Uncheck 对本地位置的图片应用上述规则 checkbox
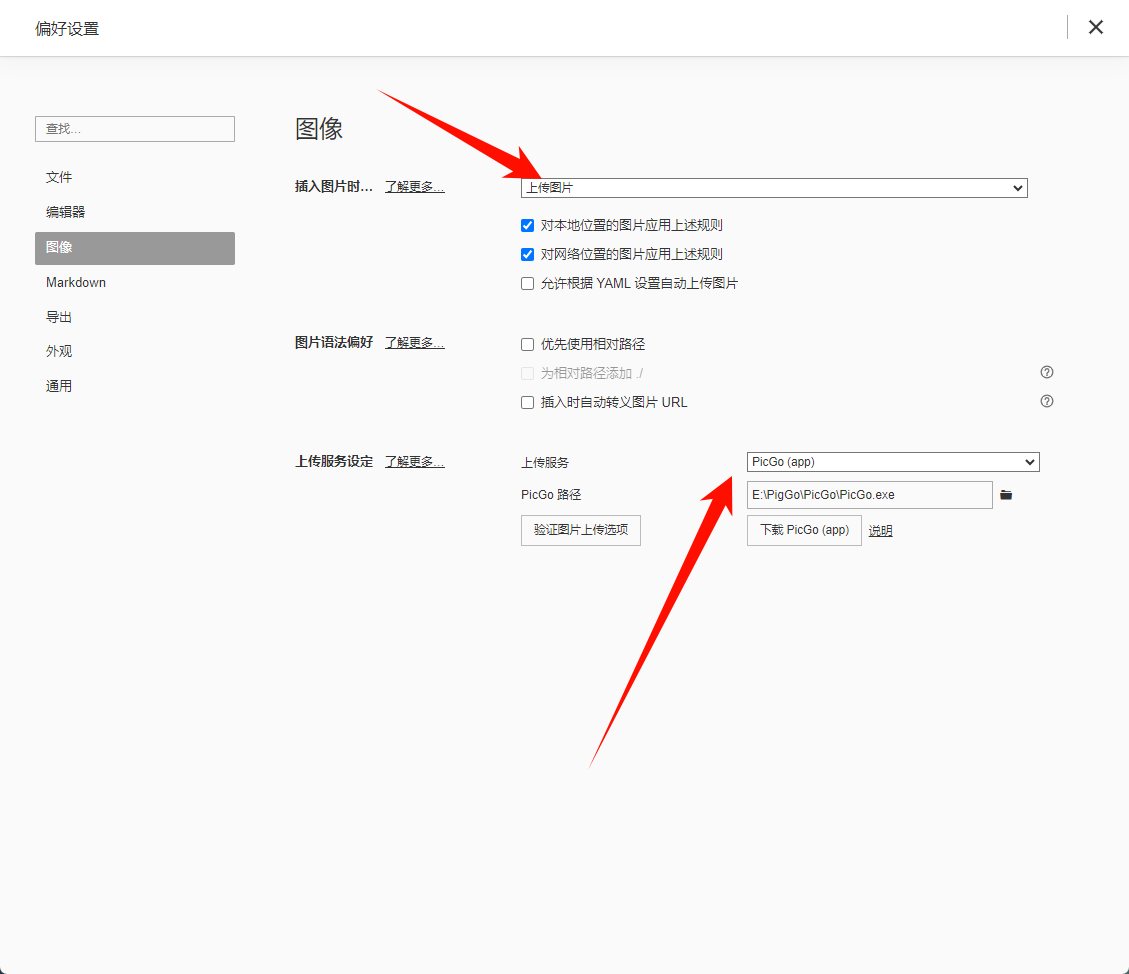The height and width of the screenshot is (974, 1129). (x=528, y=226)
